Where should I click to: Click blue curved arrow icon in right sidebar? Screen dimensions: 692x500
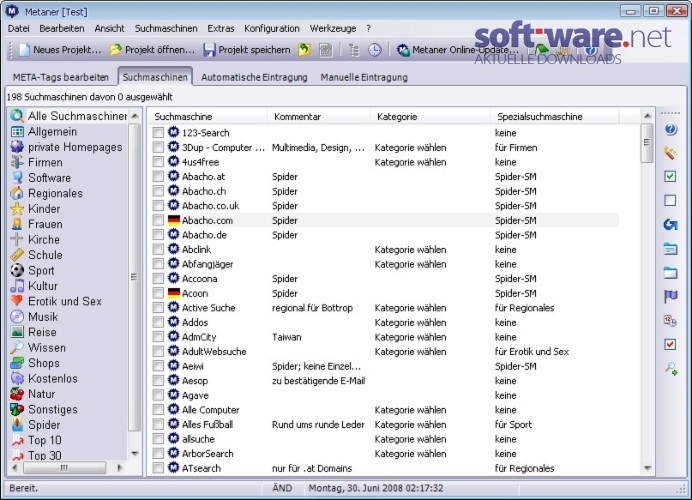click(670, 225)
